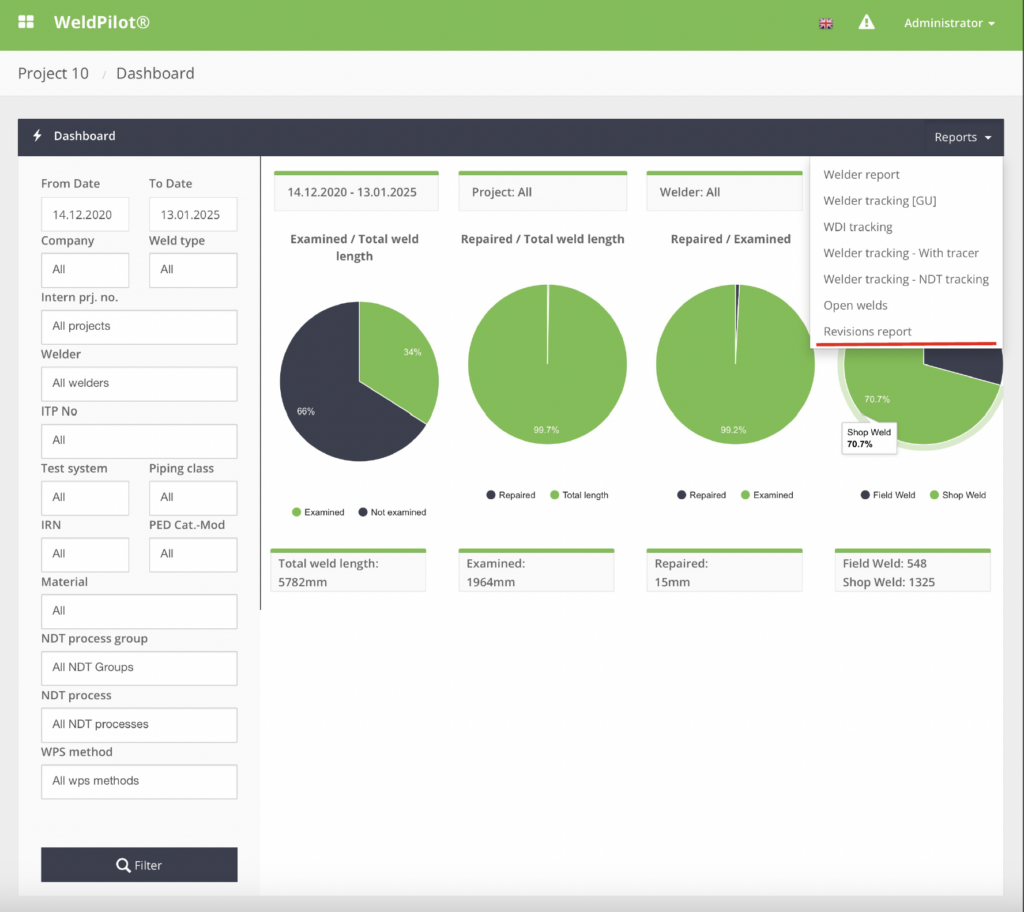The height and width of the screenshot is (912, 1024).
Task: Select Open welds in the Reports menu
Action: (855, 305)
